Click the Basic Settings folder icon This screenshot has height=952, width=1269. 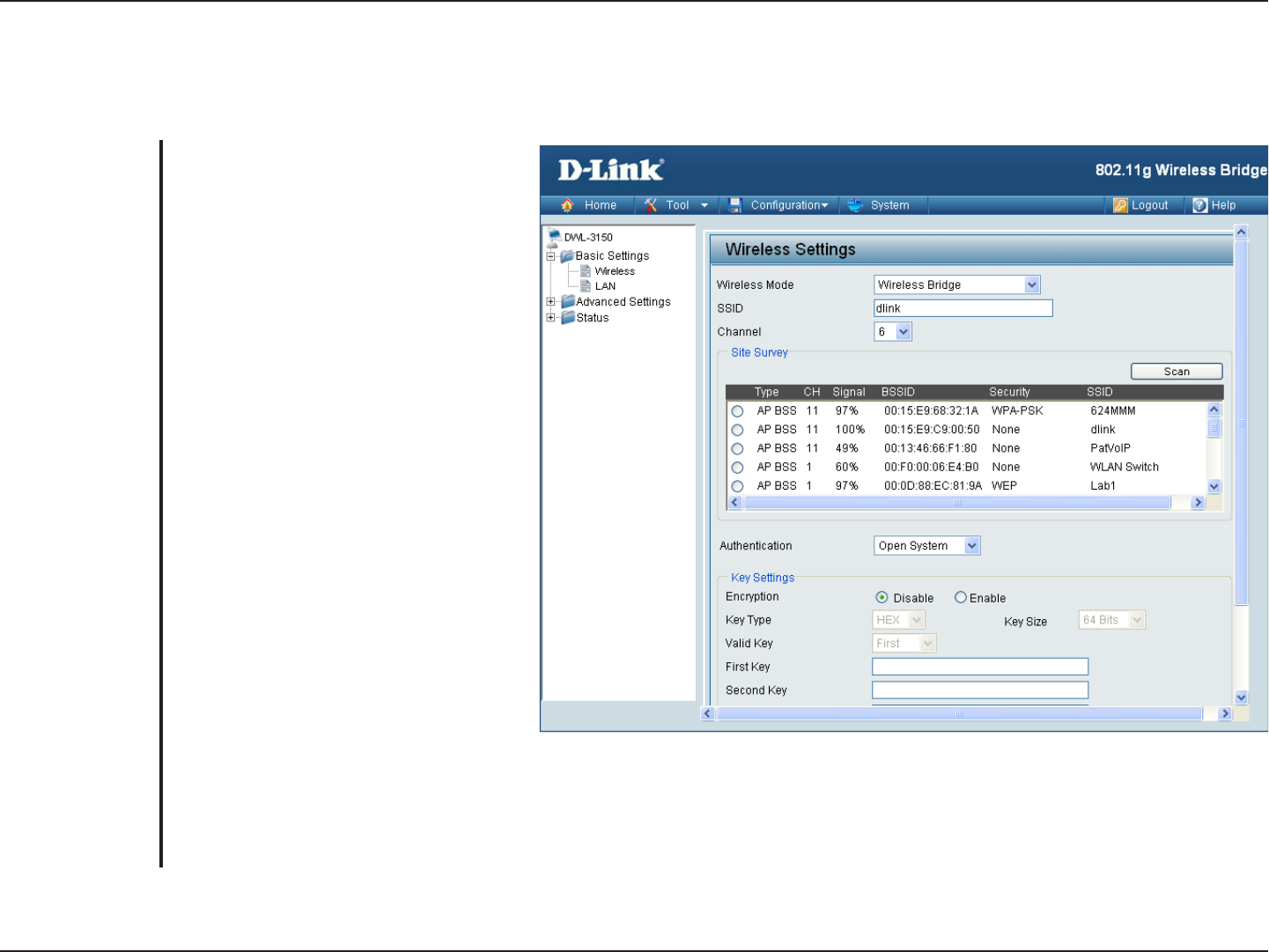coord(567,256)
